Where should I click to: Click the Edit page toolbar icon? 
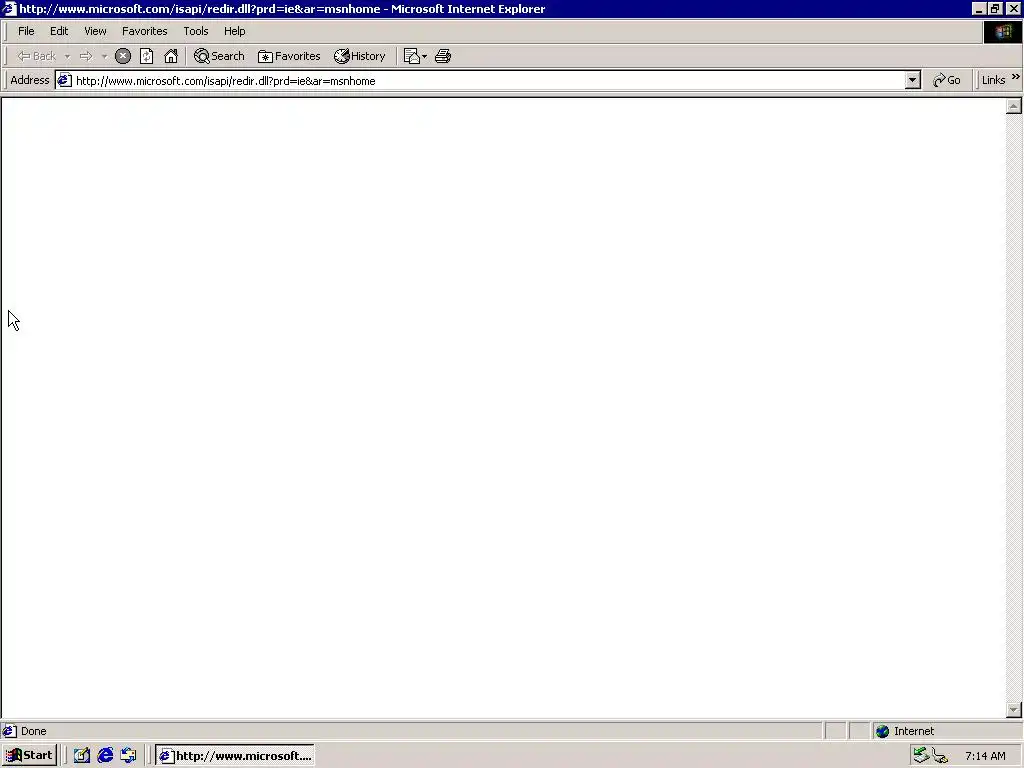[x=411, y=56]
